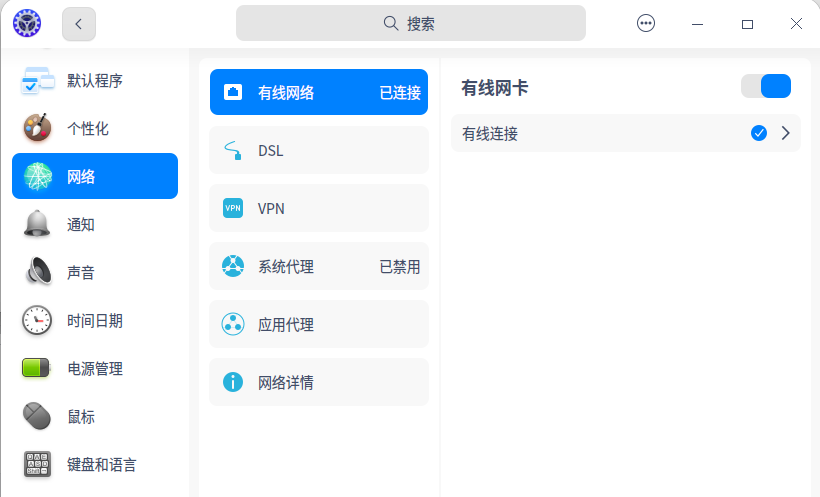Click the 已禁用 status text

[x=400, y=267]
